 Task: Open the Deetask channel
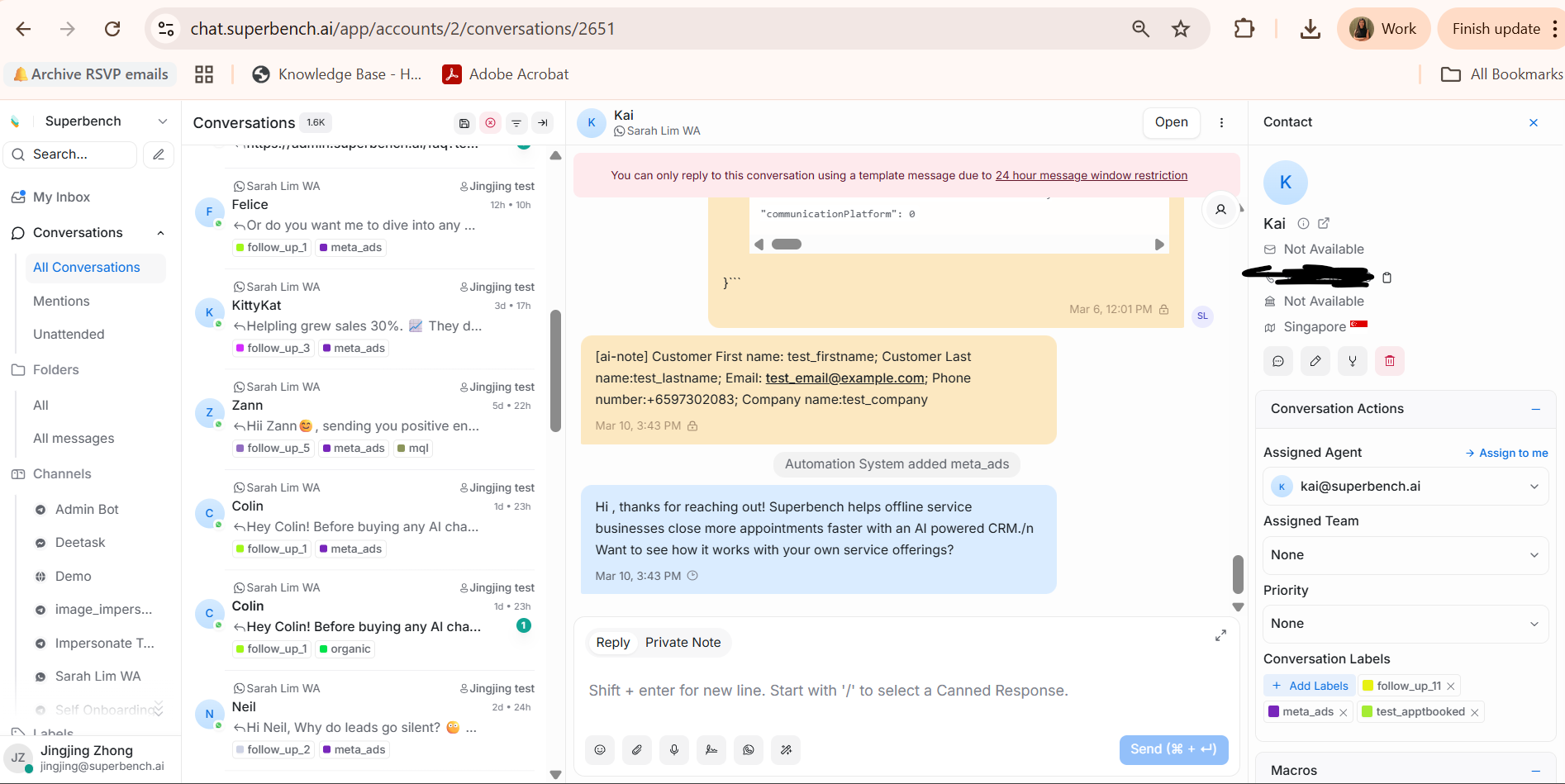tap(80, 543)
